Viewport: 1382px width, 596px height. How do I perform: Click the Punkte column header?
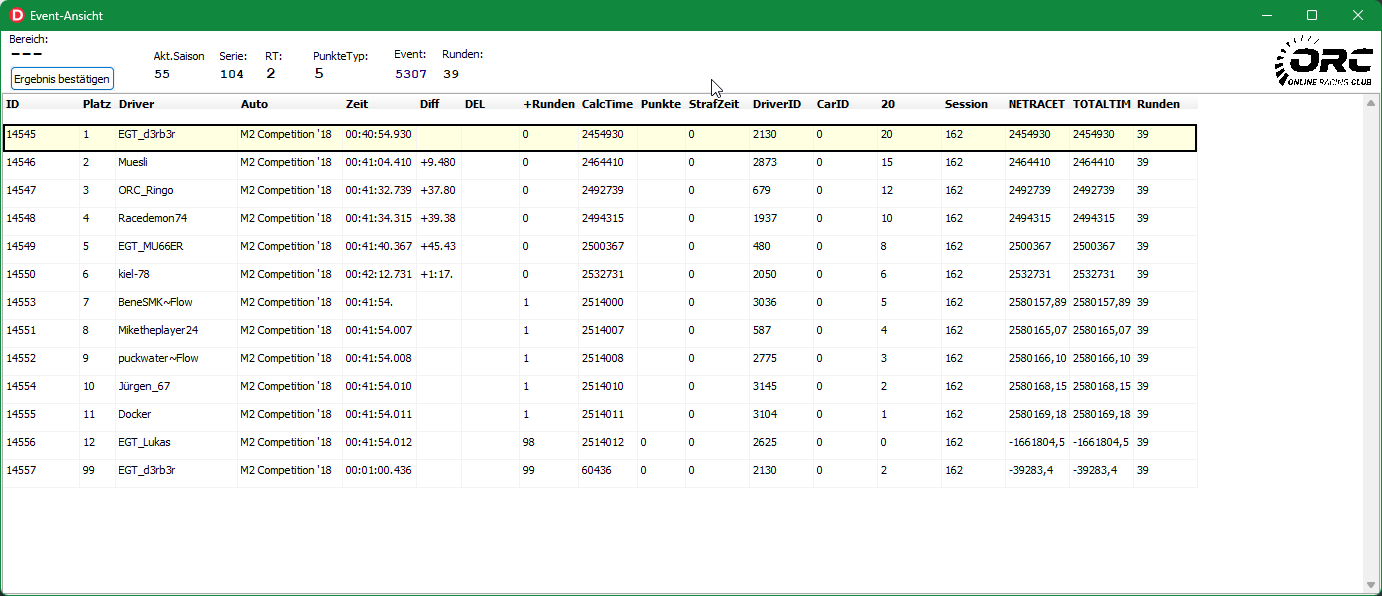coord(660,104)
